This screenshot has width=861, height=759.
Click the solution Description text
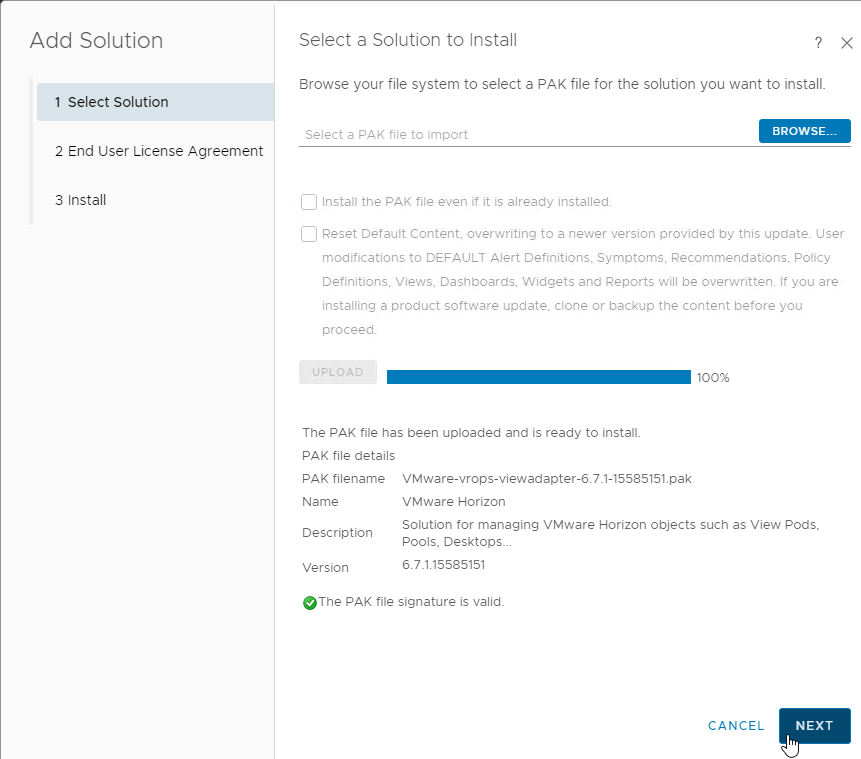coord(610,533)
